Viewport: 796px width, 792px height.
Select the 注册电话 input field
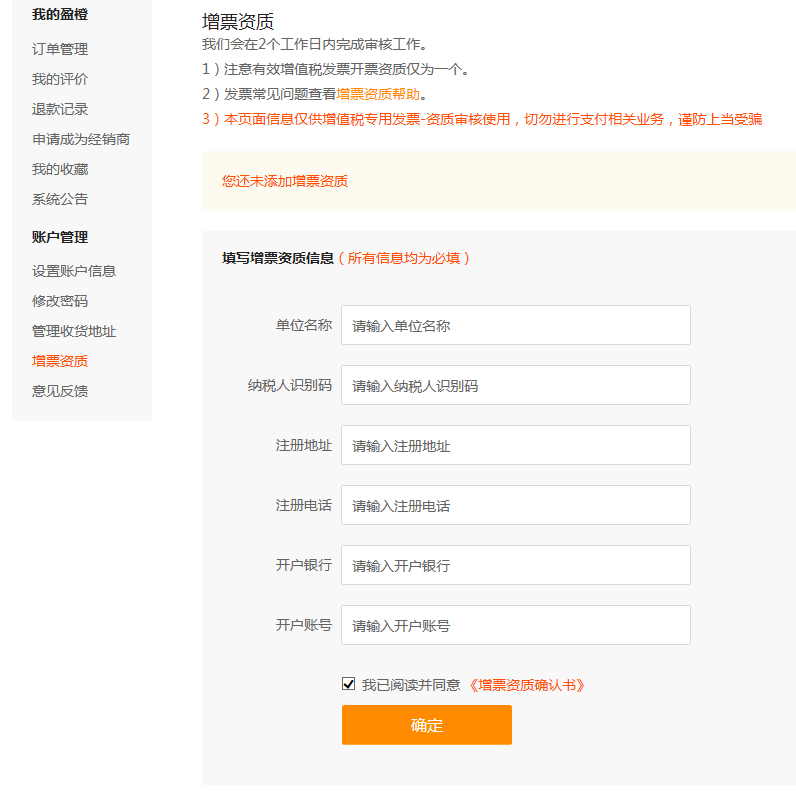tap(515, 505)
